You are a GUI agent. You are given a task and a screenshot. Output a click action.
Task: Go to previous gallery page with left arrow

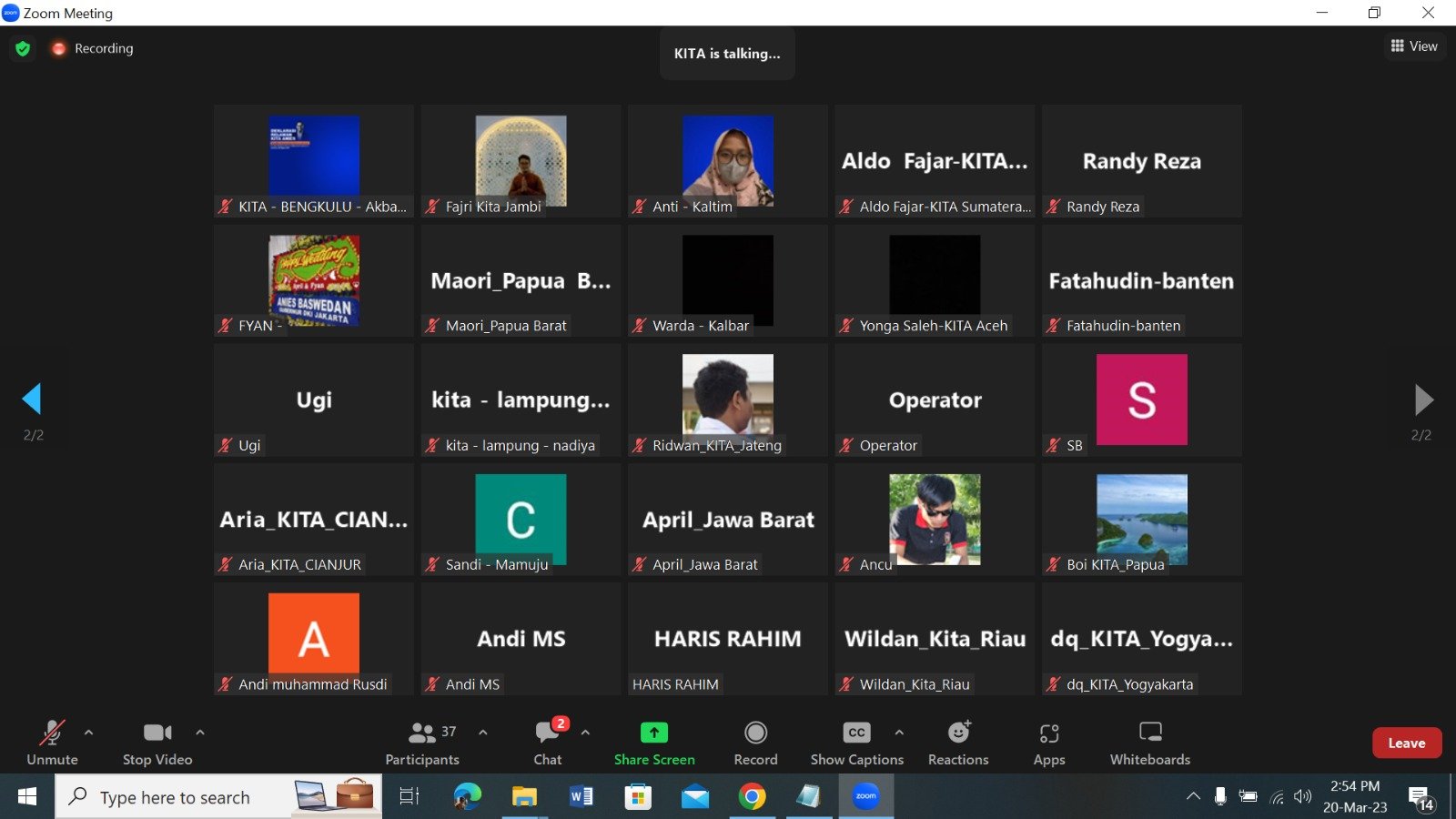[32, 399]
